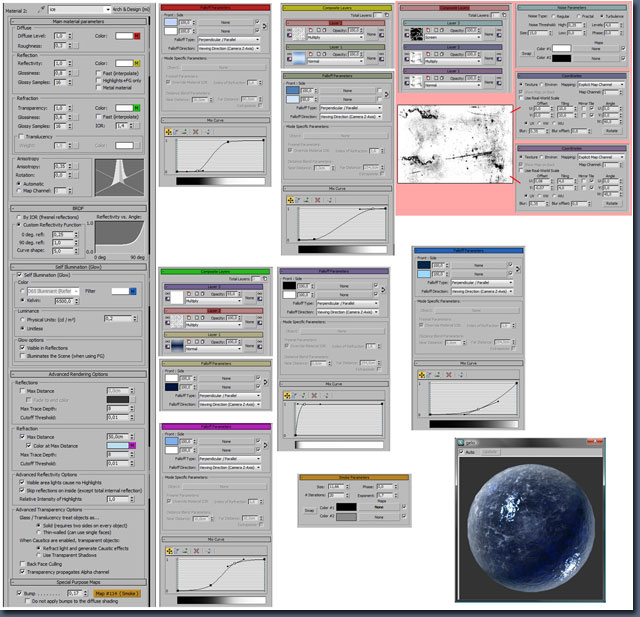Check the Metal material option
640x617 pixels.
point(98,87)
